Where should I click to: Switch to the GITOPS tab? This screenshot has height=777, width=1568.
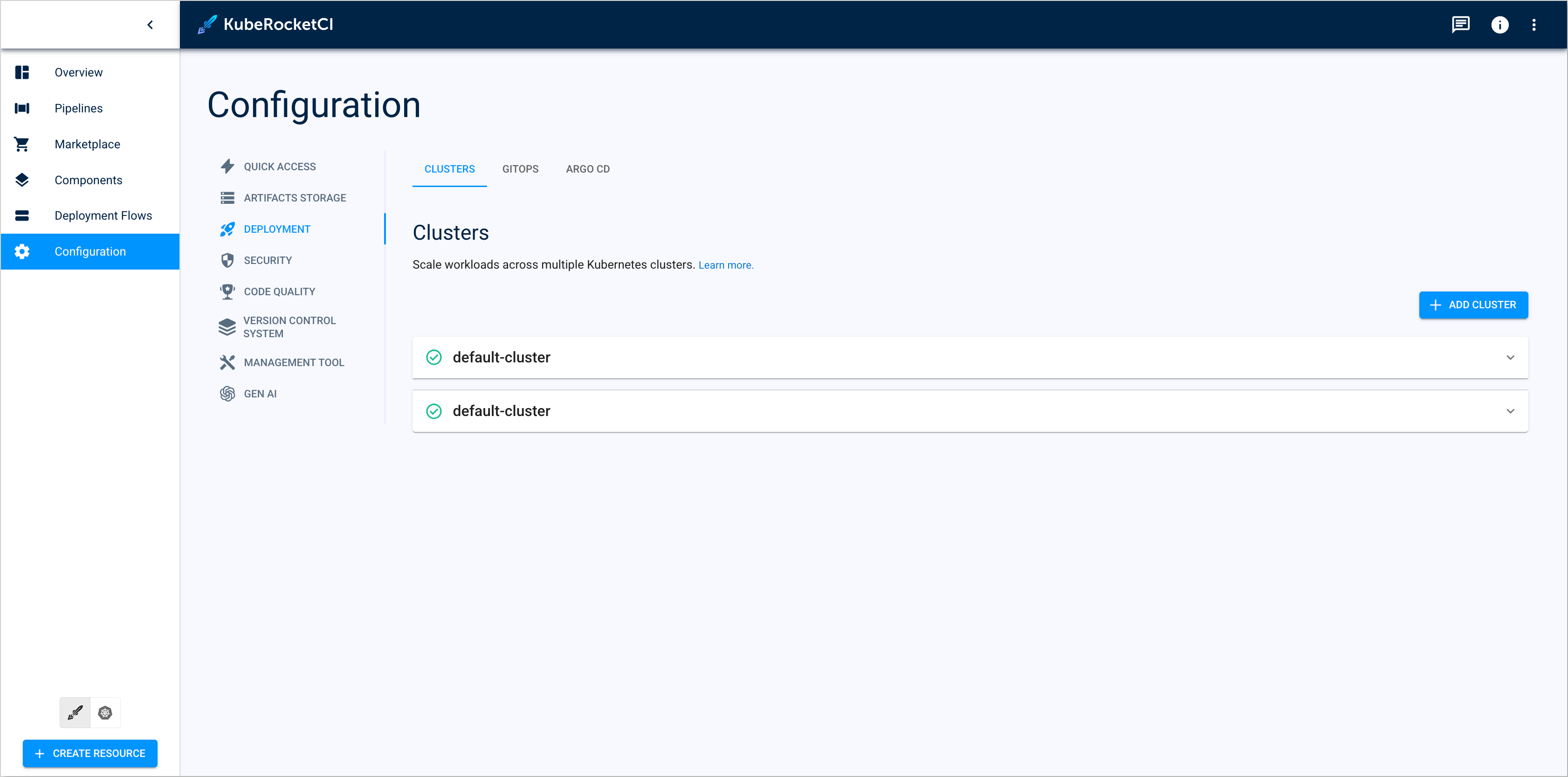pos(521,169)
